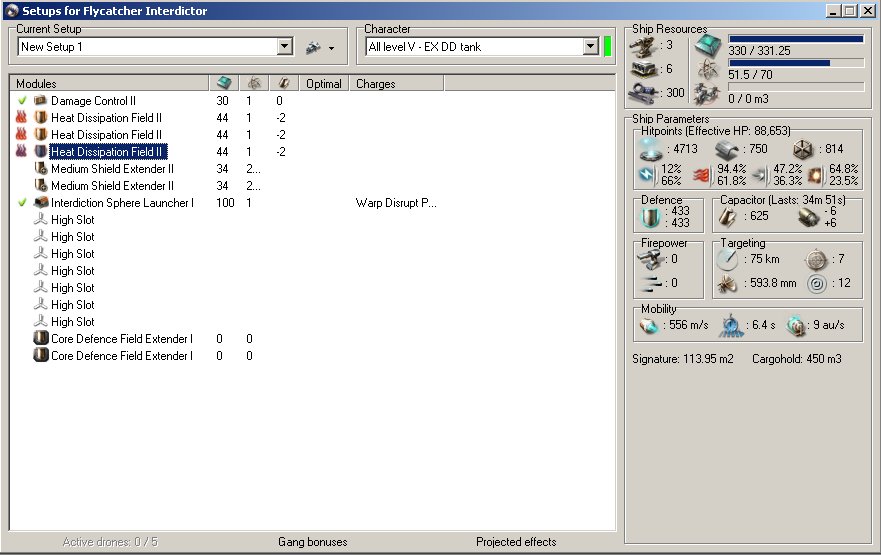Click the first Medium Shield Extender icon
881x555 pixels.
[40, 169]
